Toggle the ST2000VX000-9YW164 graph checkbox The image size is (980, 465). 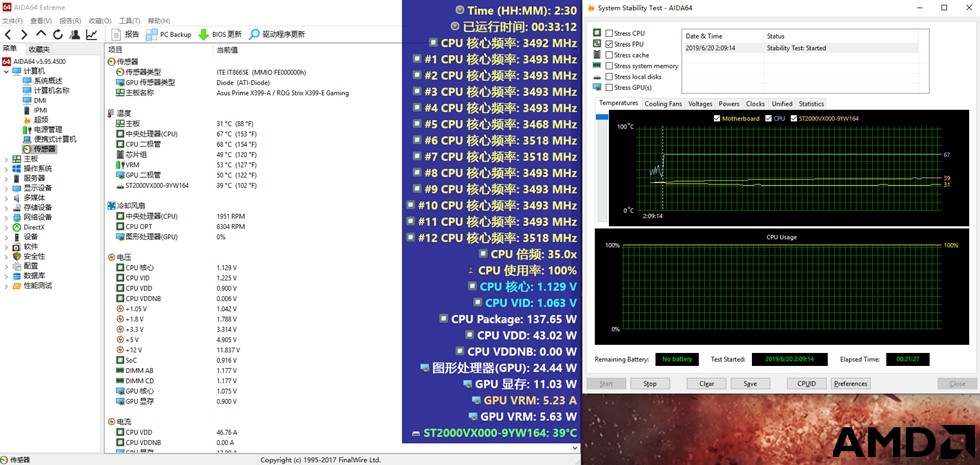[794, 118]
